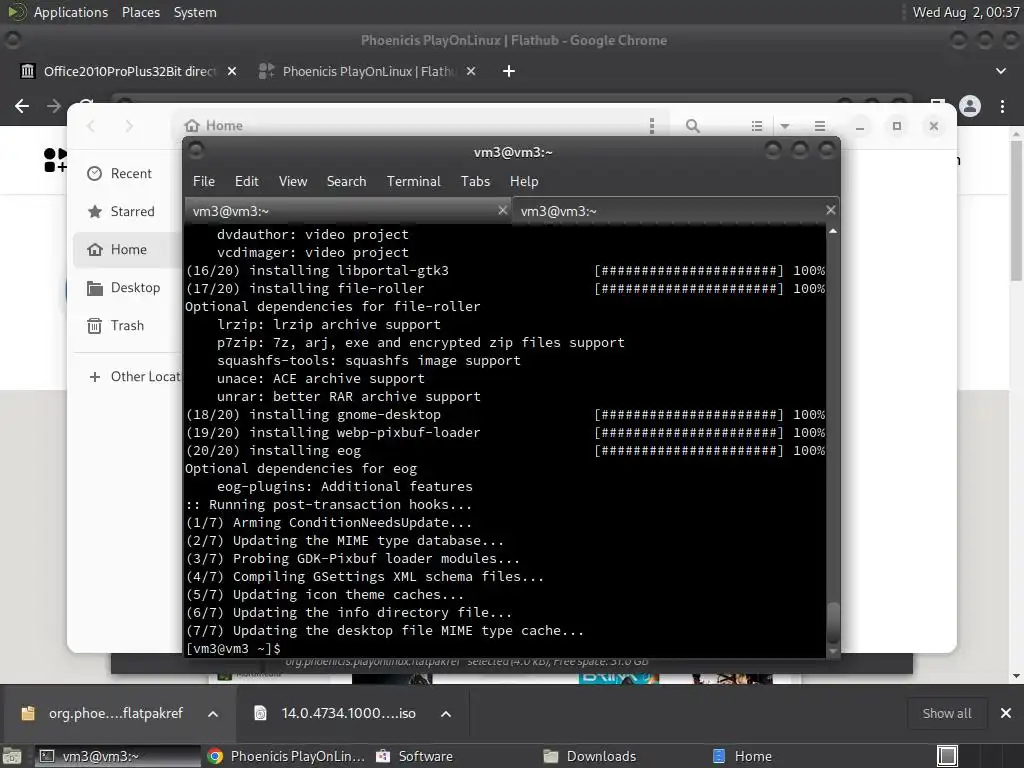
Task: Switch to Software in taskbar
Action: pos(415,756)
